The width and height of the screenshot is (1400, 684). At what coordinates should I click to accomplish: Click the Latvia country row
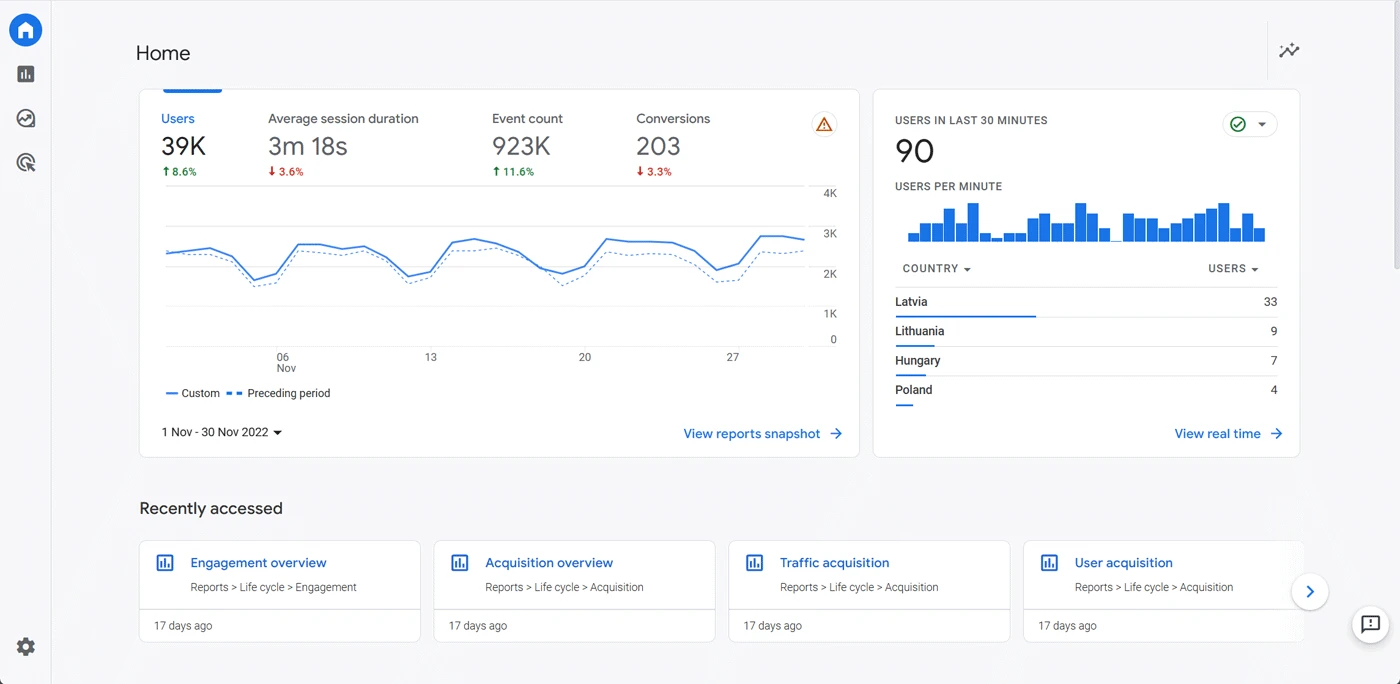click(x=1086, y=303)
